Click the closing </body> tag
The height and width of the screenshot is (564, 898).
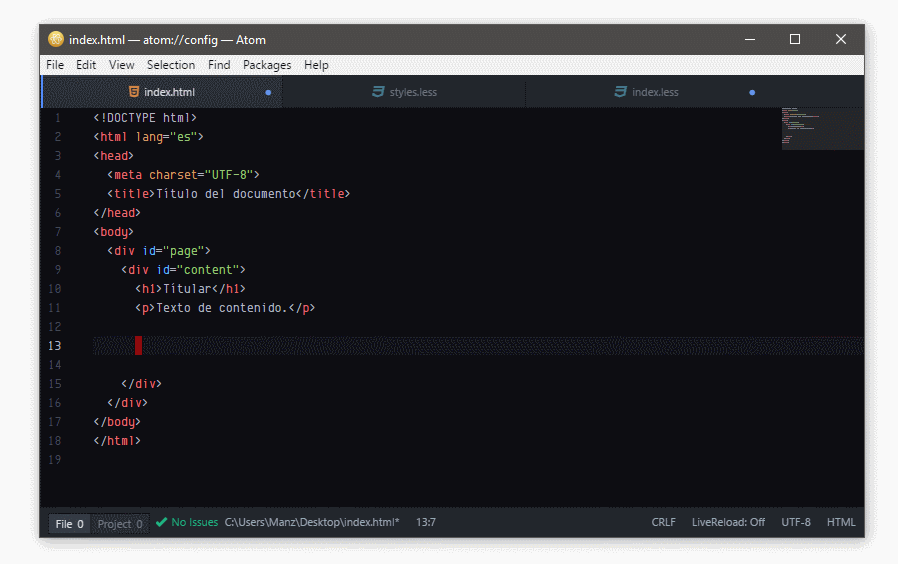[117, 422]
